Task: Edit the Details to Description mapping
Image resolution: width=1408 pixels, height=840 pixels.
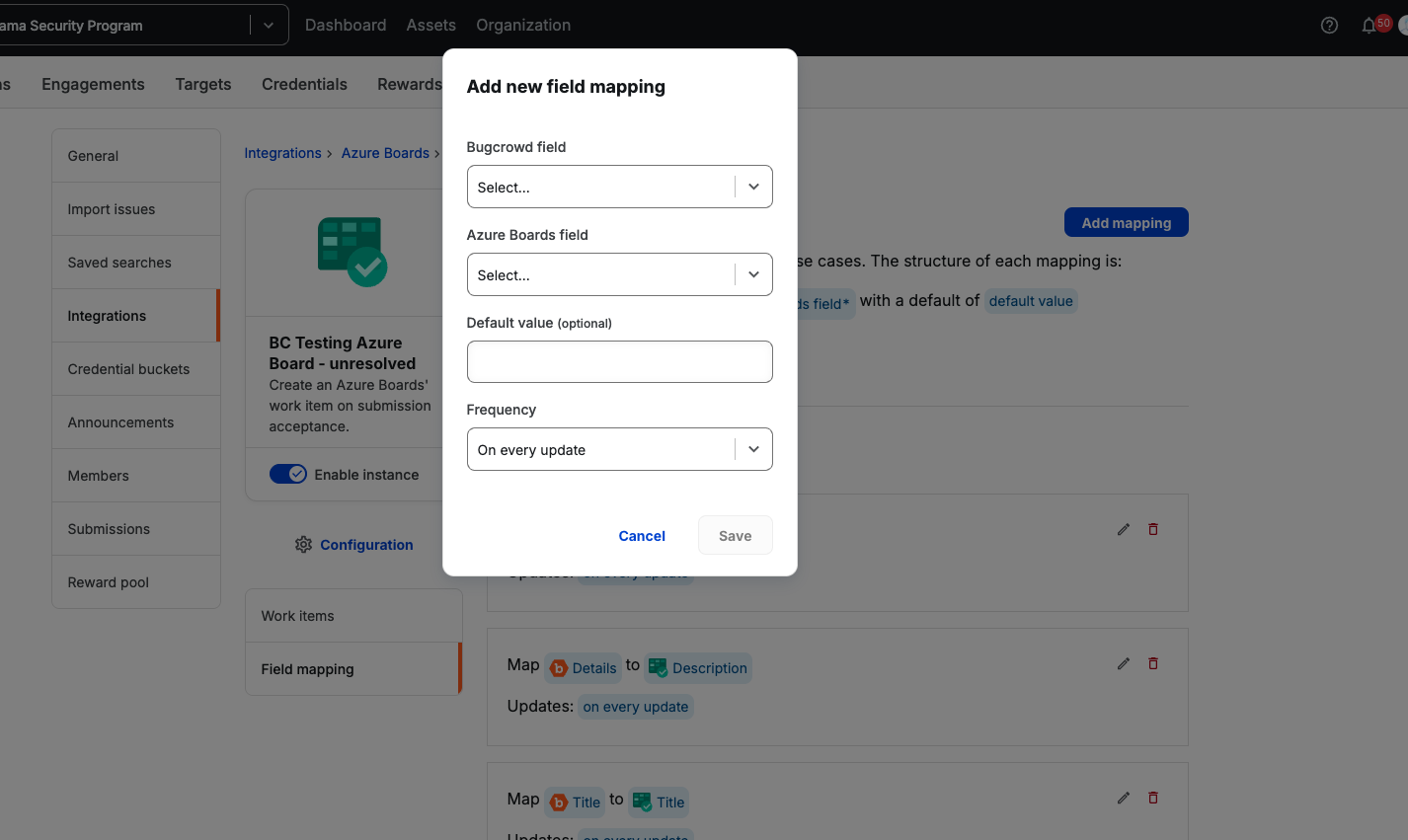Action: click(1123, 664)
